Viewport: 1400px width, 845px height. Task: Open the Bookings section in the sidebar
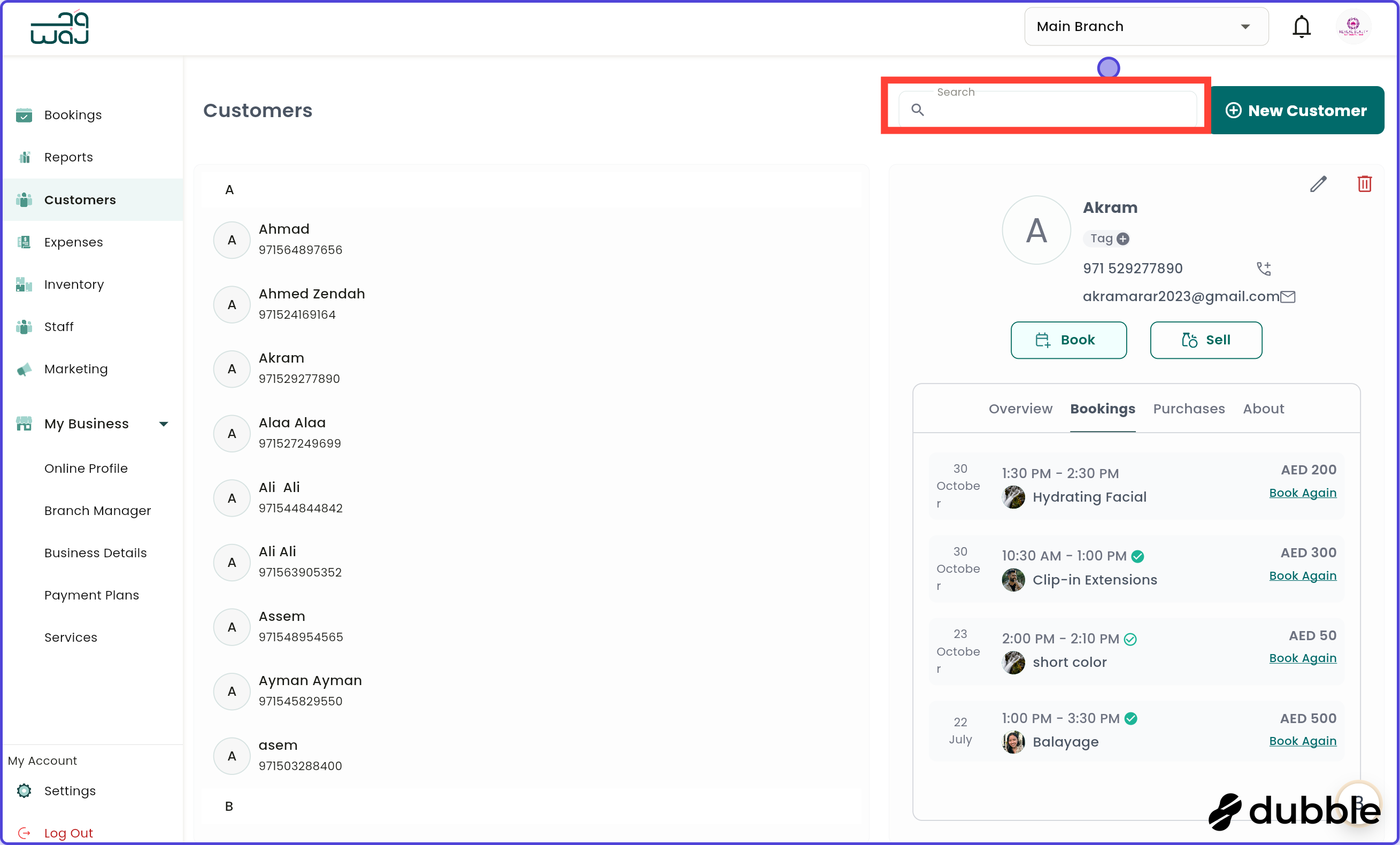[24, 115]
